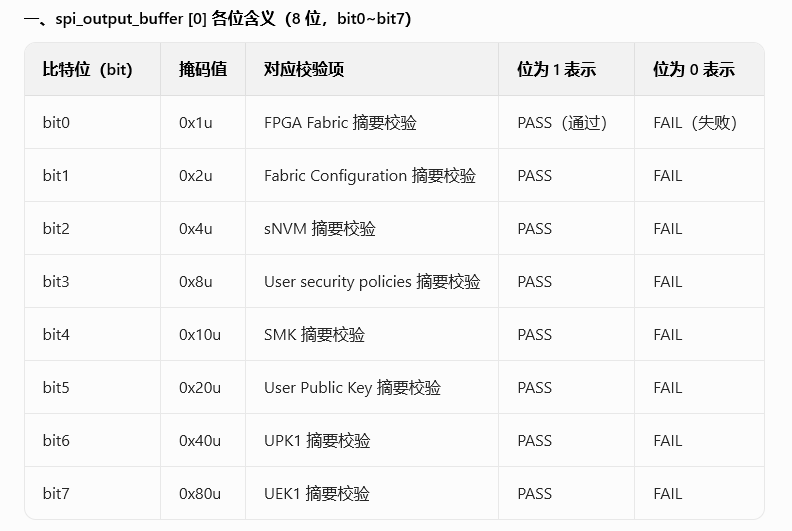
Task: Click the 位为 0 表示 header
Action: [x=694, y=69]
